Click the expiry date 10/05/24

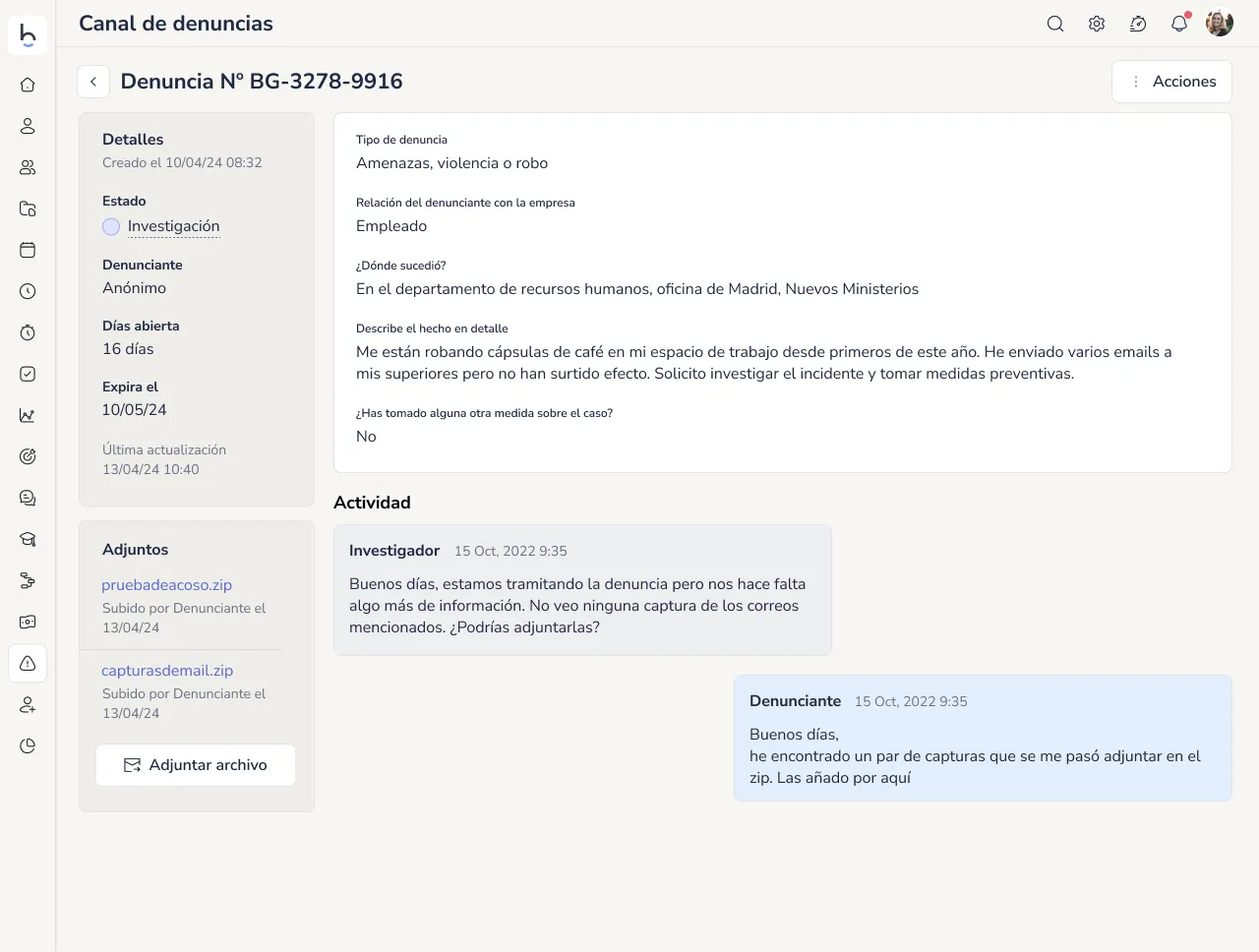[135, 410]
